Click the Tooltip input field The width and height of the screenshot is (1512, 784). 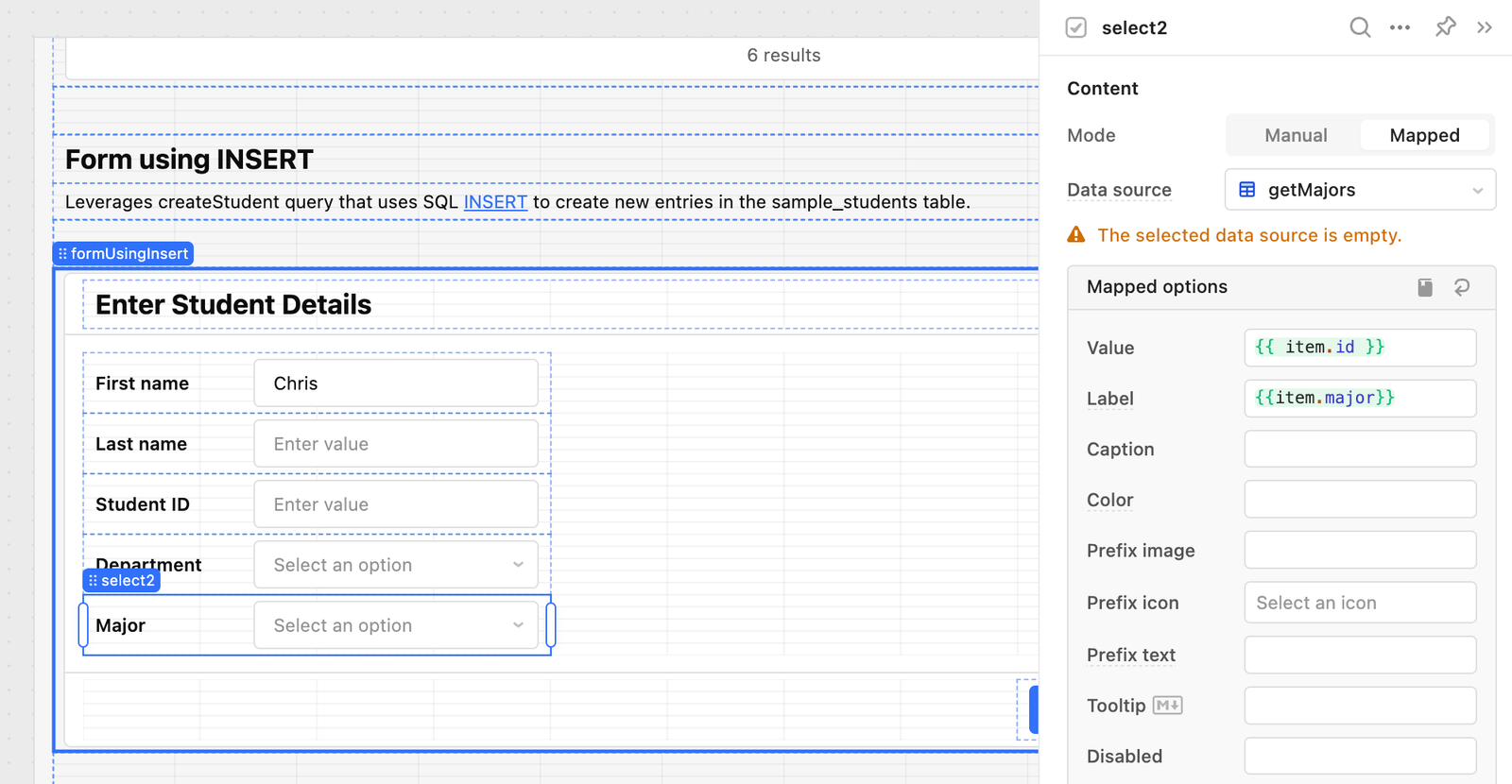pos(1360,706)
